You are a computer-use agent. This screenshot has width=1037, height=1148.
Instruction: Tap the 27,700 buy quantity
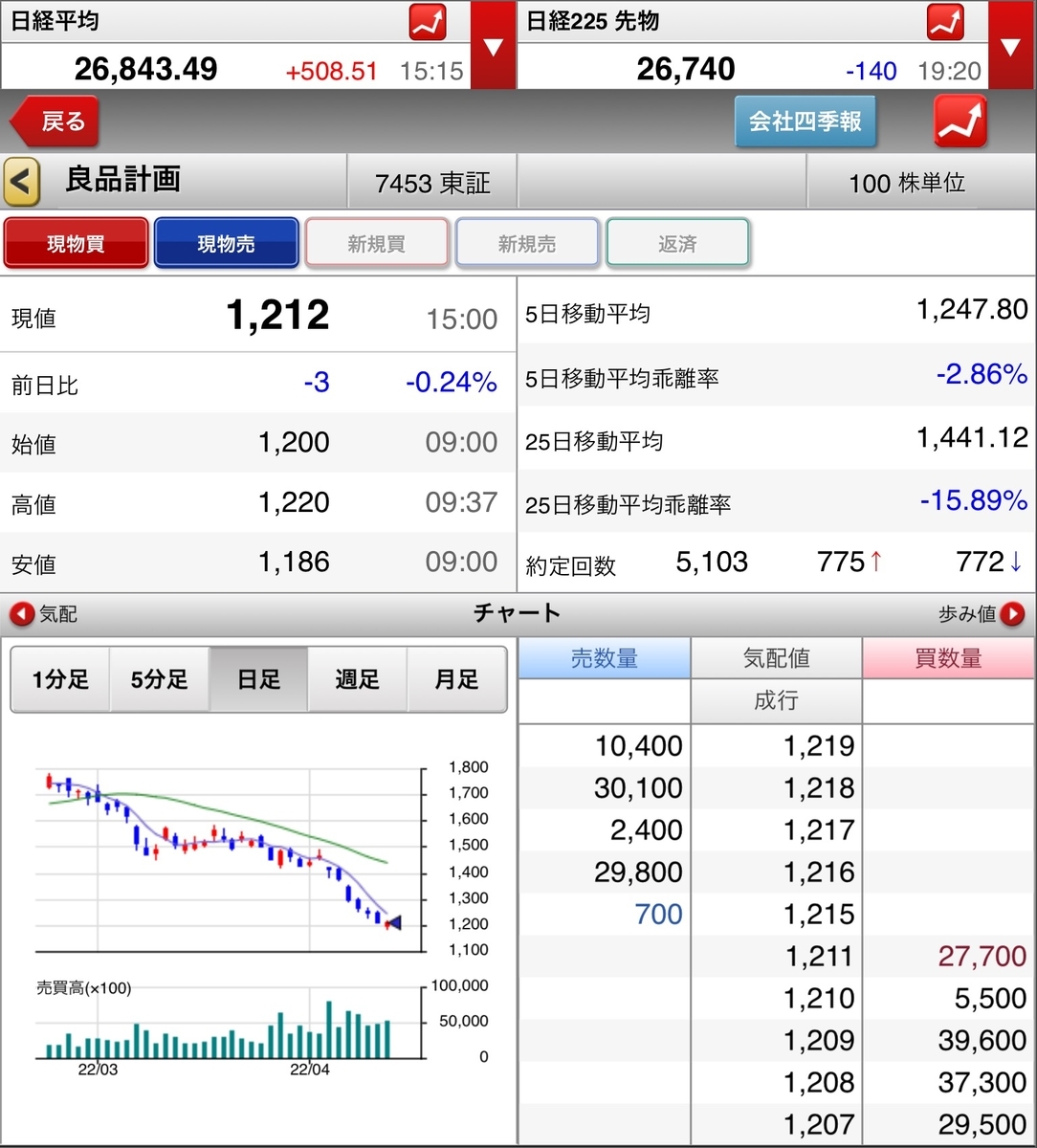coord(982,957)
